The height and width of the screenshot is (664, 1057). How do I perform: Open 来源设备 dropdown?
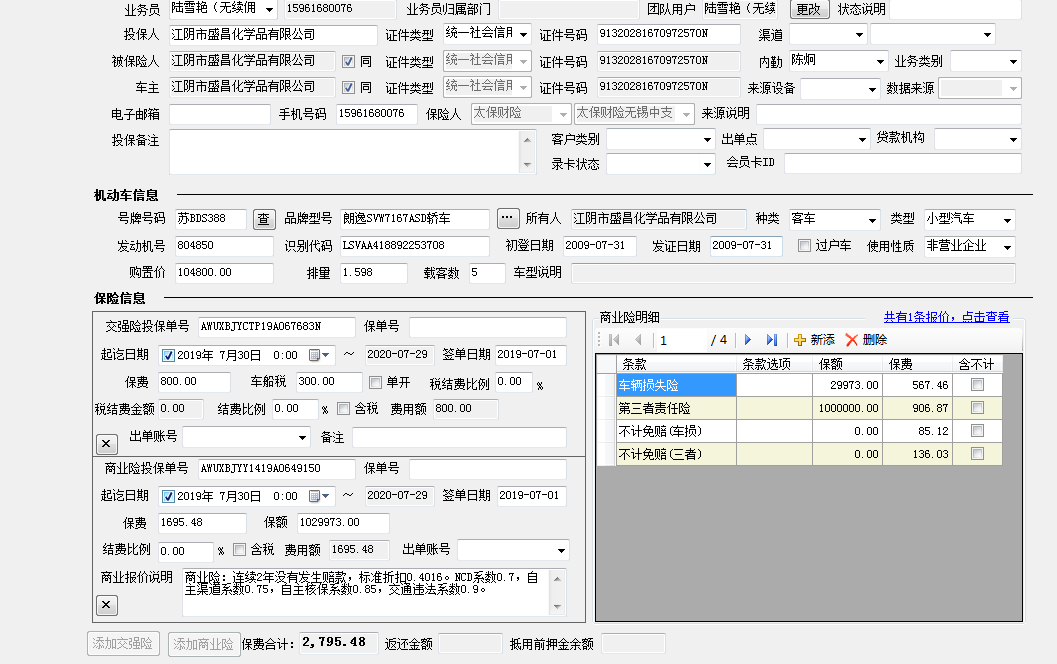872,89
